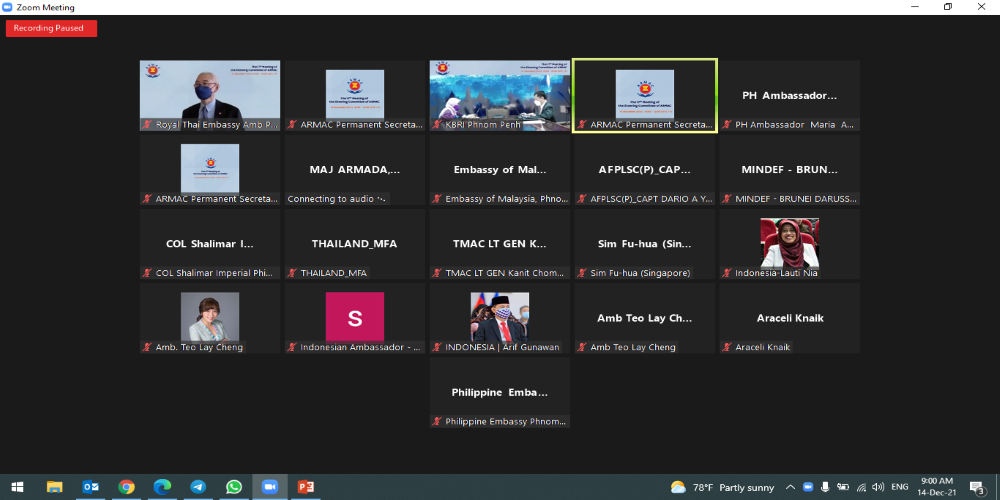The width and height of the screenshot is (1000, 500).
Task: Open Outlook from the taskbar
Action: pyautogui.click(x=91, y=487)
